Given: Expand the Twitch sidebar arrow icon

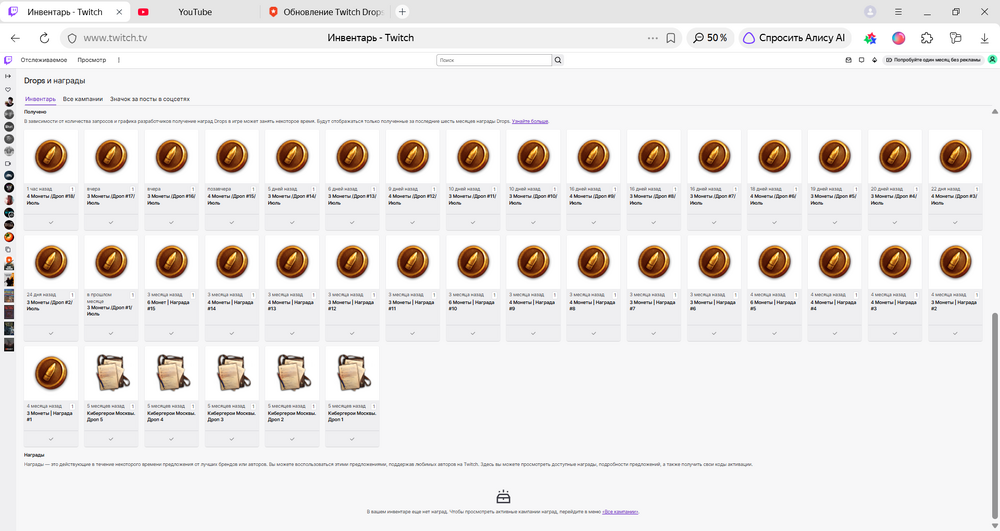Looking at the screenshot, I should [8, 76].
